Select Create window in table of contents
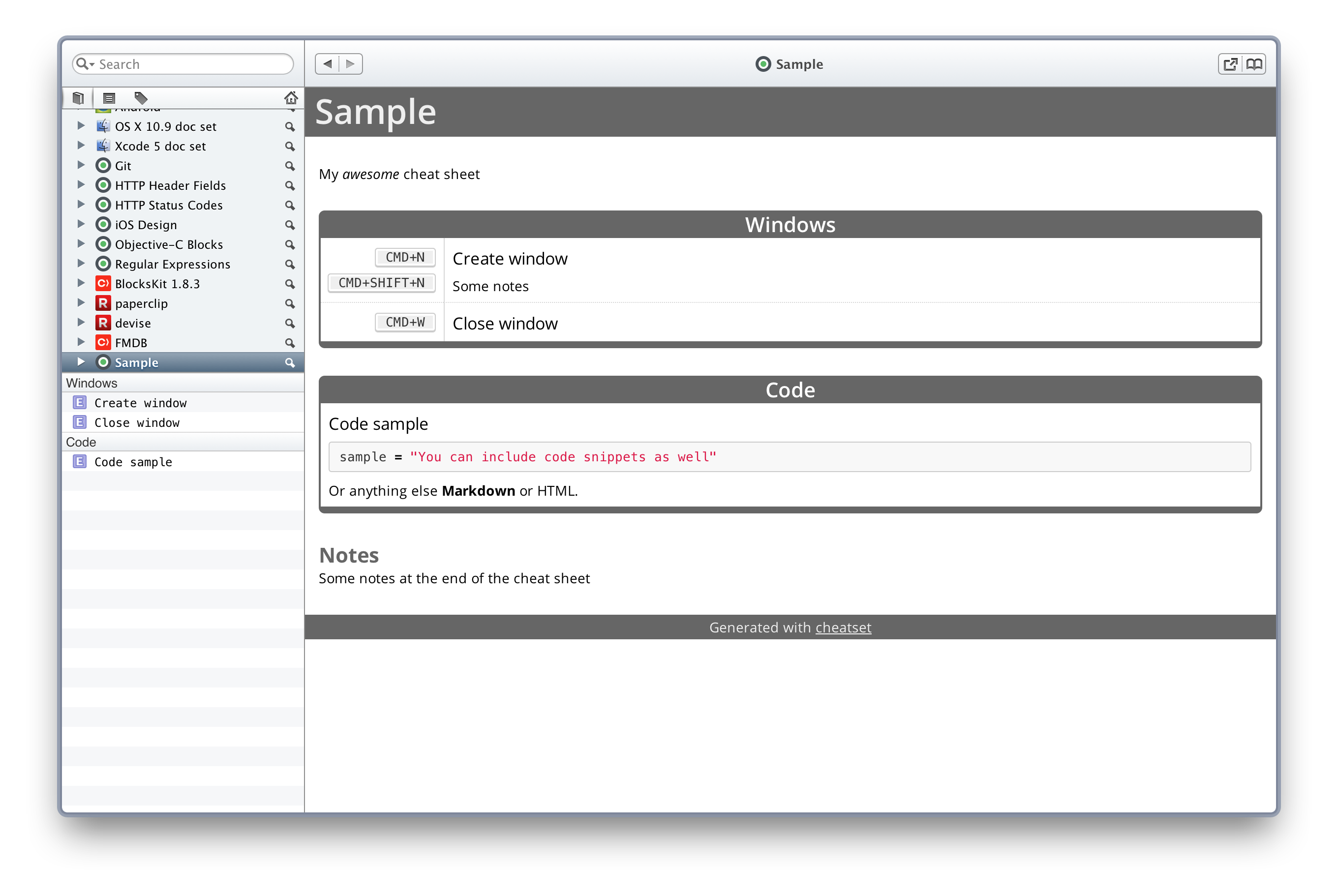The width and height of the screenshot is (1338, 896). [x=141, y=403]
